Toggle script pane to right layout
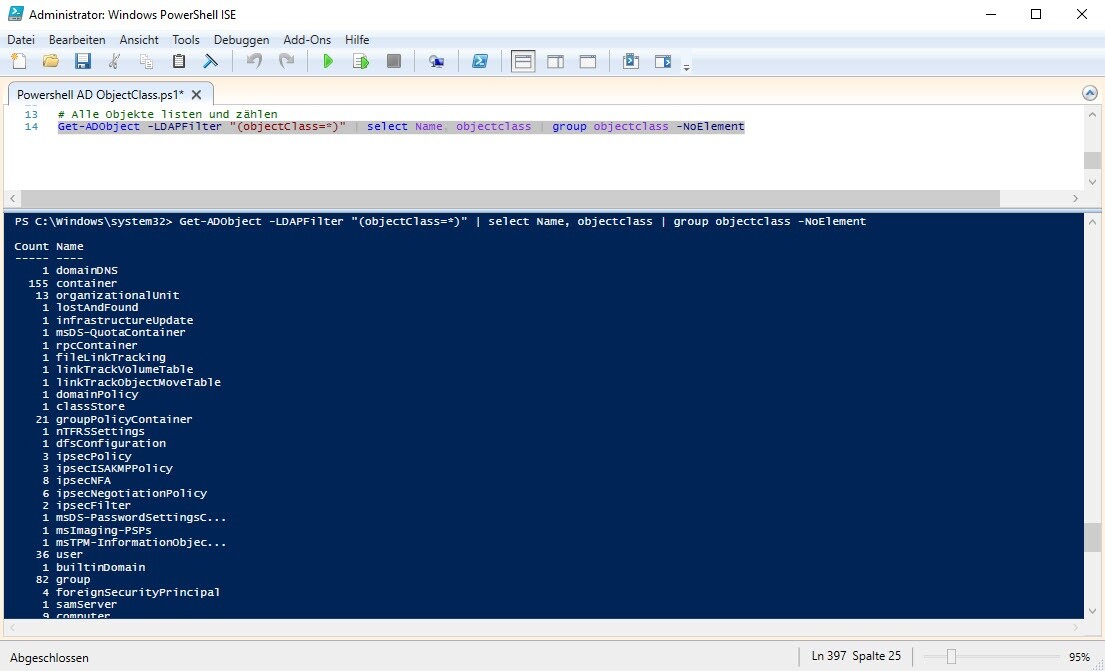The width and height of the screenshot is (1105, 671). pos(555,62)
